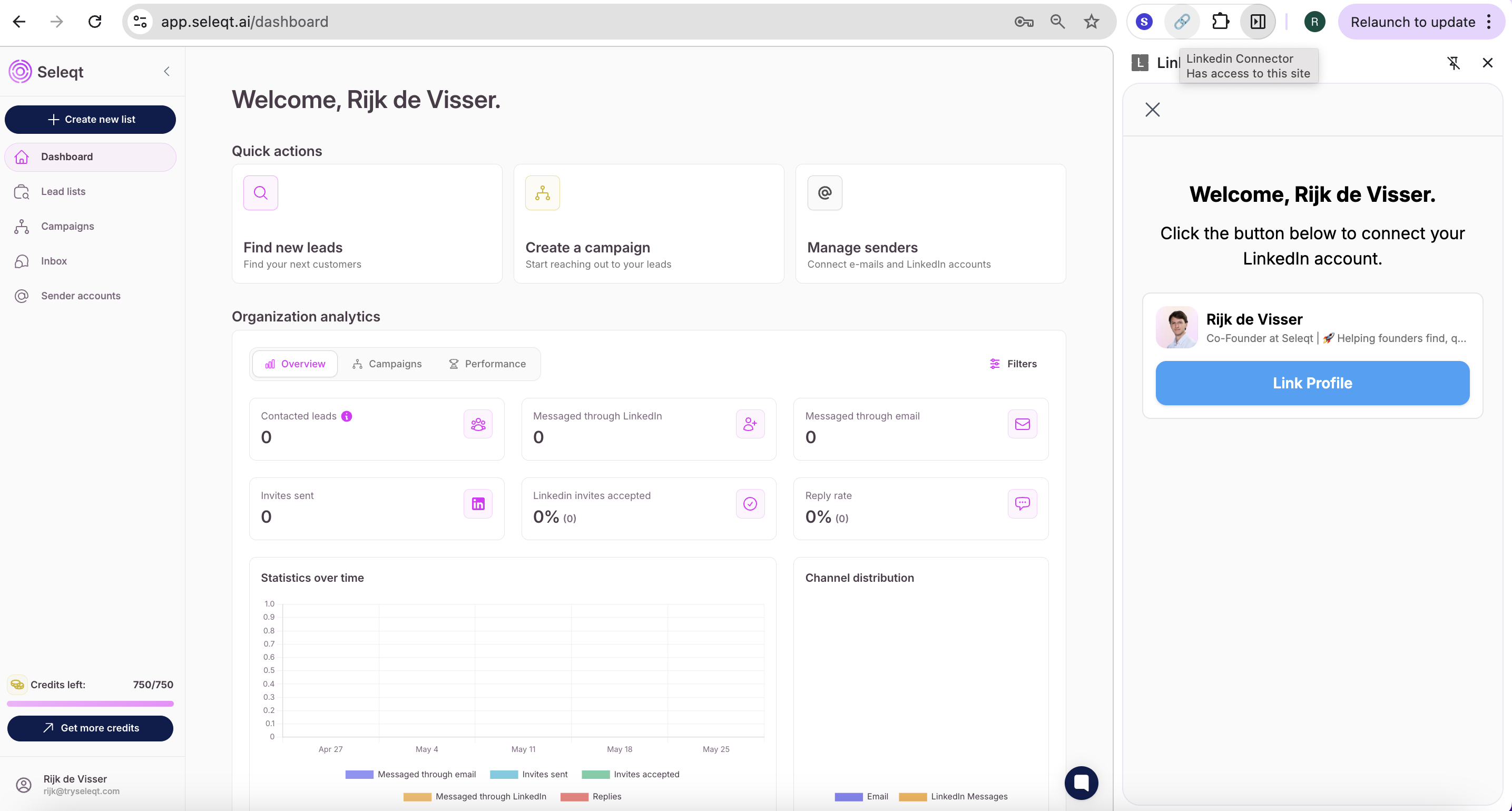Screen dimensions: 1512x811
Task: Click Rijk de Visser's profile photo in side panel
Action: point(1176,327)
